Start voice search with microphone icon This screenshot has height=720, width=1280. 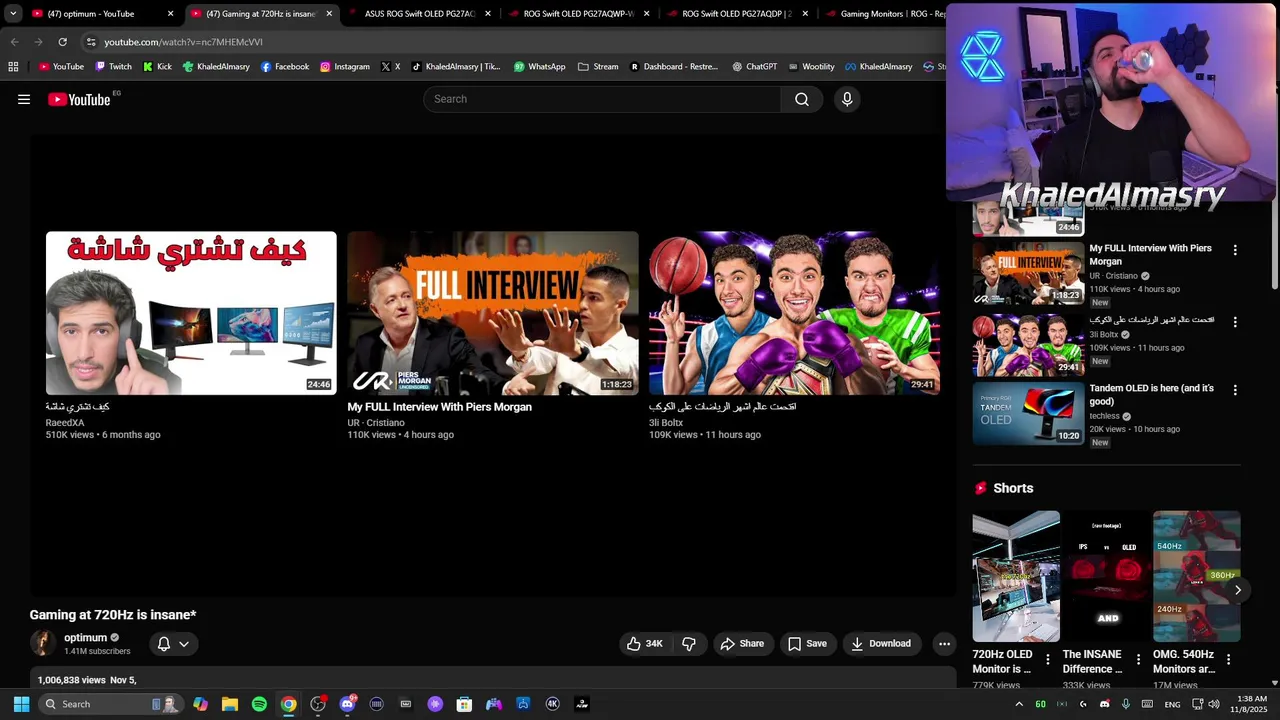(x=847, y=99)
